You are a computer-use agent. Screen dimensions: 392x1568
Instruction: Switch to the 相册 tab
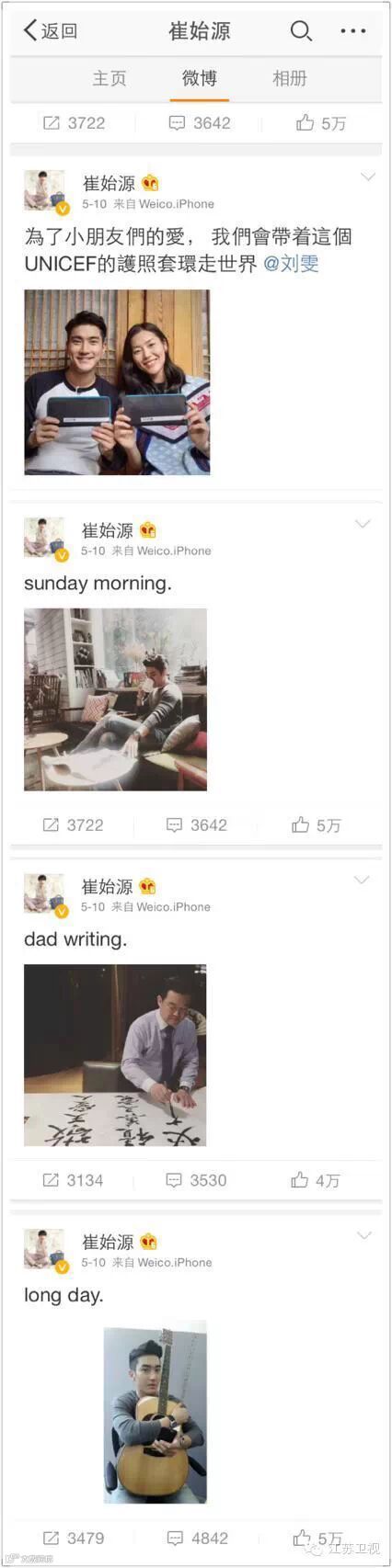(x=289, y=79)
